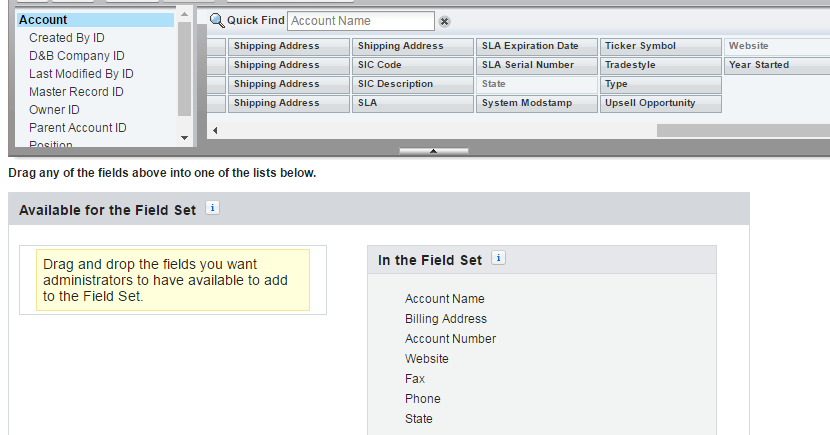Click the SIC Code field tile

(x=413, y=66)
